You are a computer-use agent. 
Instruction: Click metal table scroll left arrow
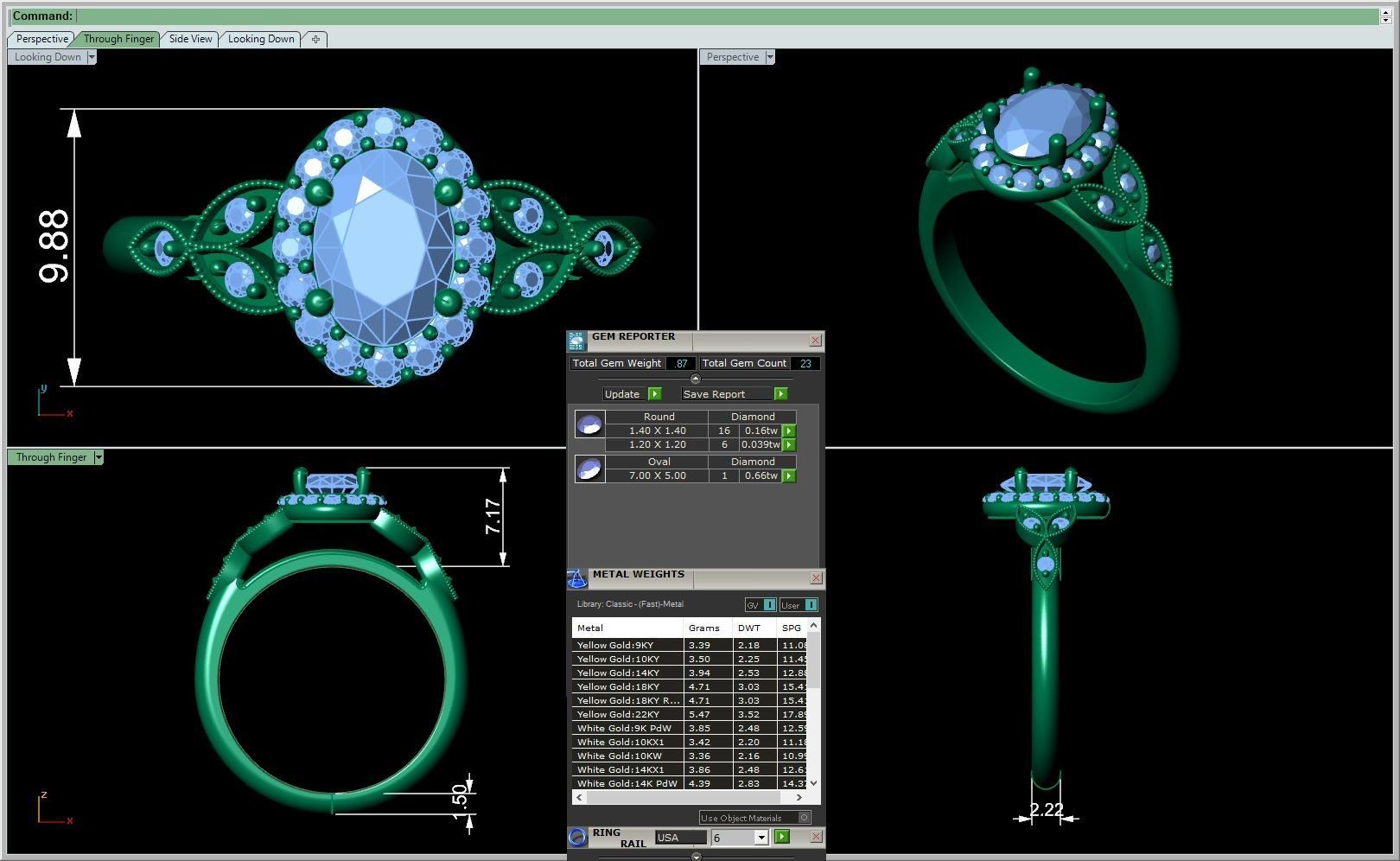tap(579, 798)
